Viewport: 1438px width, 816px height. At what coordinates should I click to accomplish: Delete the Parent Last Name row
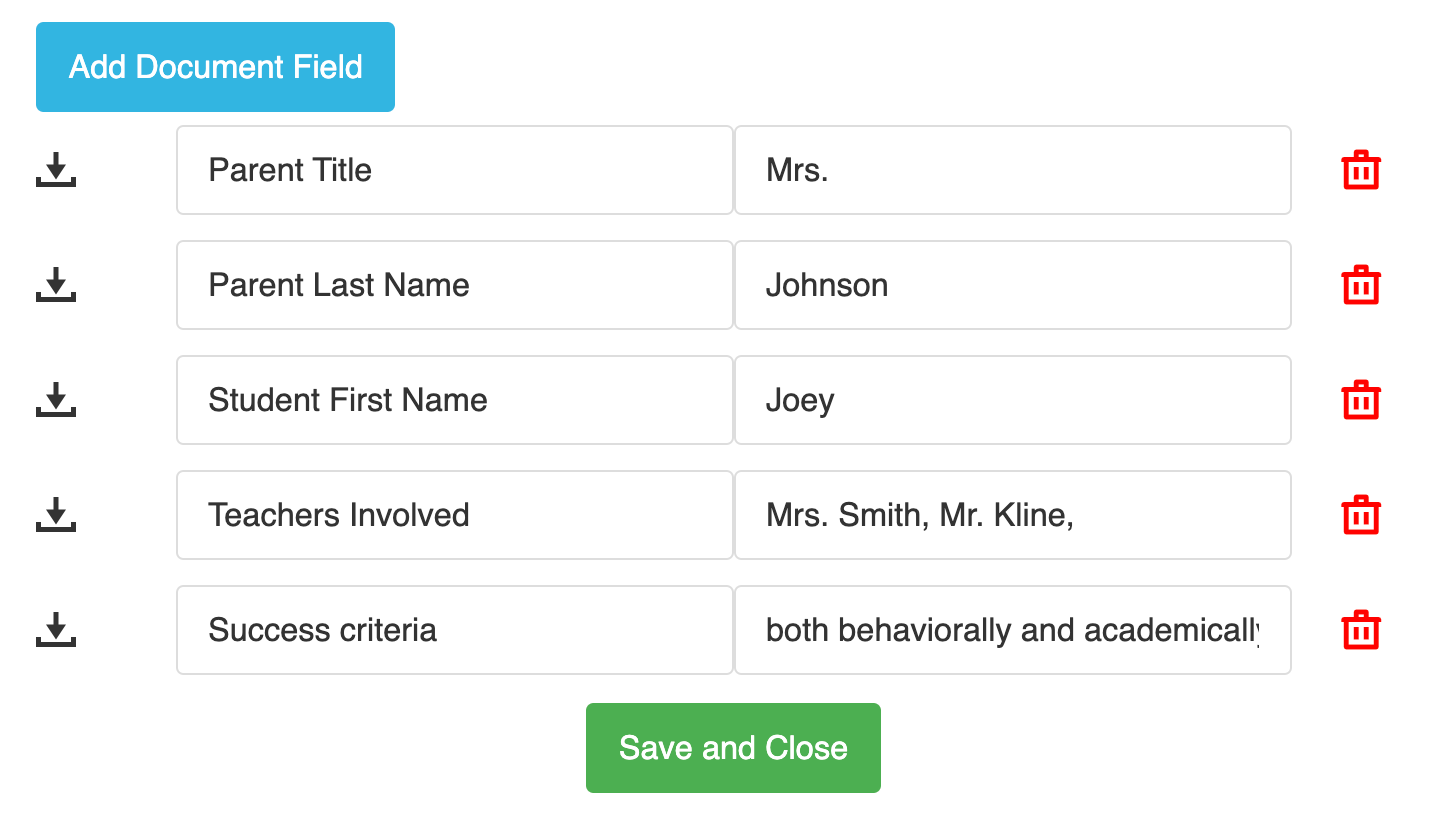click(1361, 285)
